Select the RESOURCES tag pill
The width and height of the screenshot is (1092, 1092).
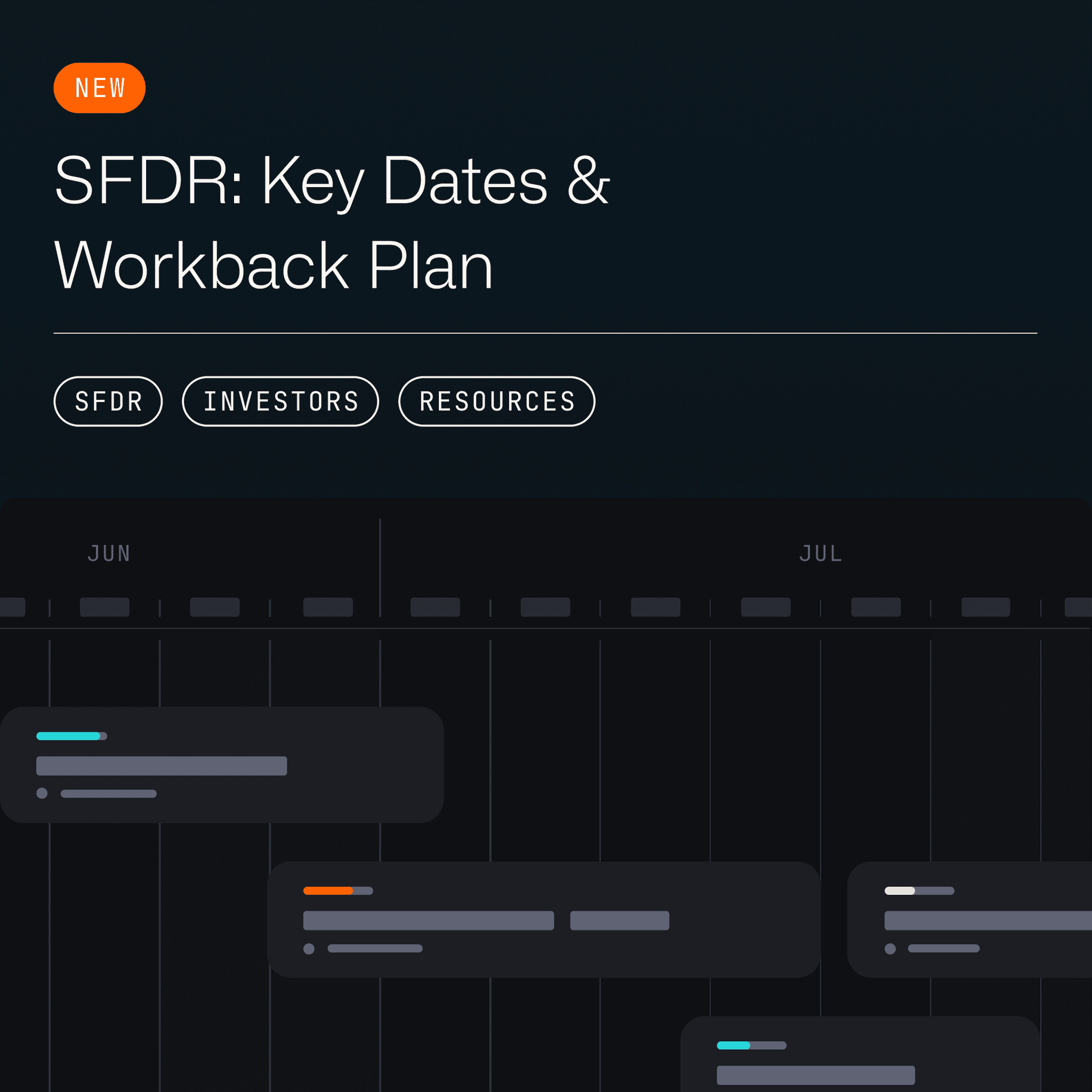(x=496, y=402)
